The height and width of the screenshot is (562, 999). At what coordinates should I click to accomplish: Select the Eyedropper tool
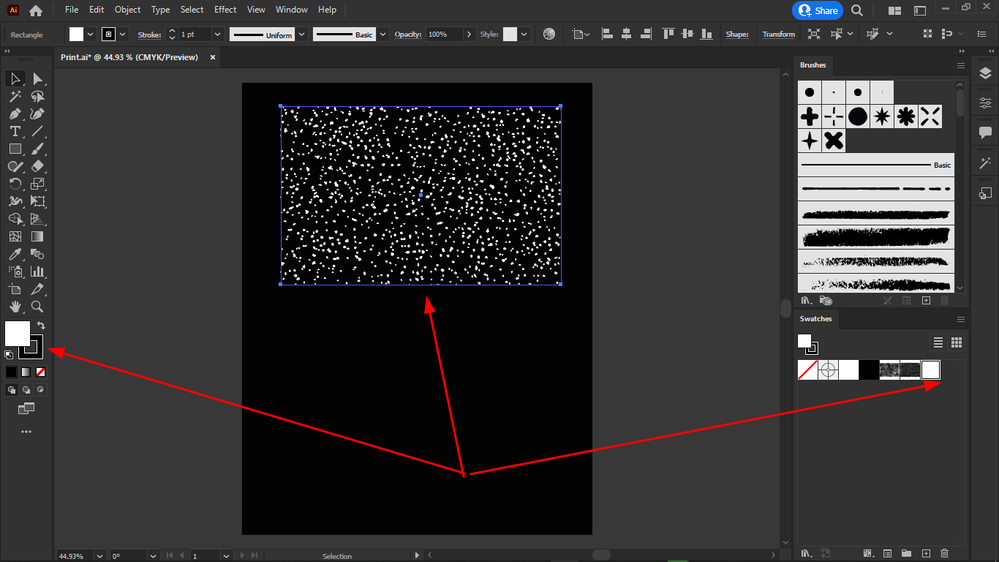click(15, 254)
